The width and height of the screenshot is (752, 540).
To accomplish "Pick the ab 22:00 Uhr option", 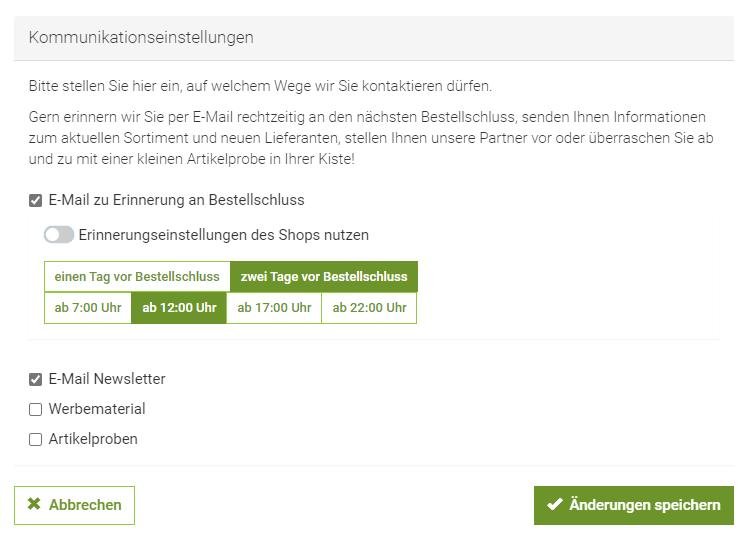I will click(369, 308).
